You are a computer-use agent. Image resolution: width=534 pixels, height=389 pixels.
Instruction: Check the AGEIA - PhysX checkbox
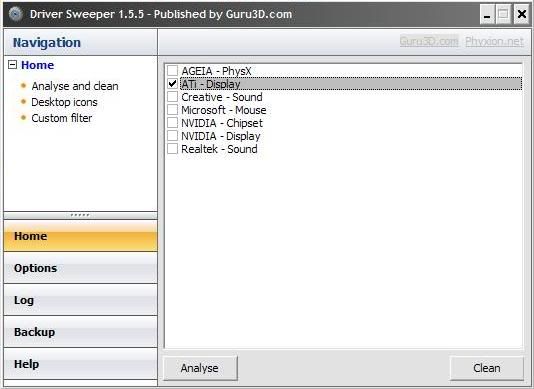(172, 71)
